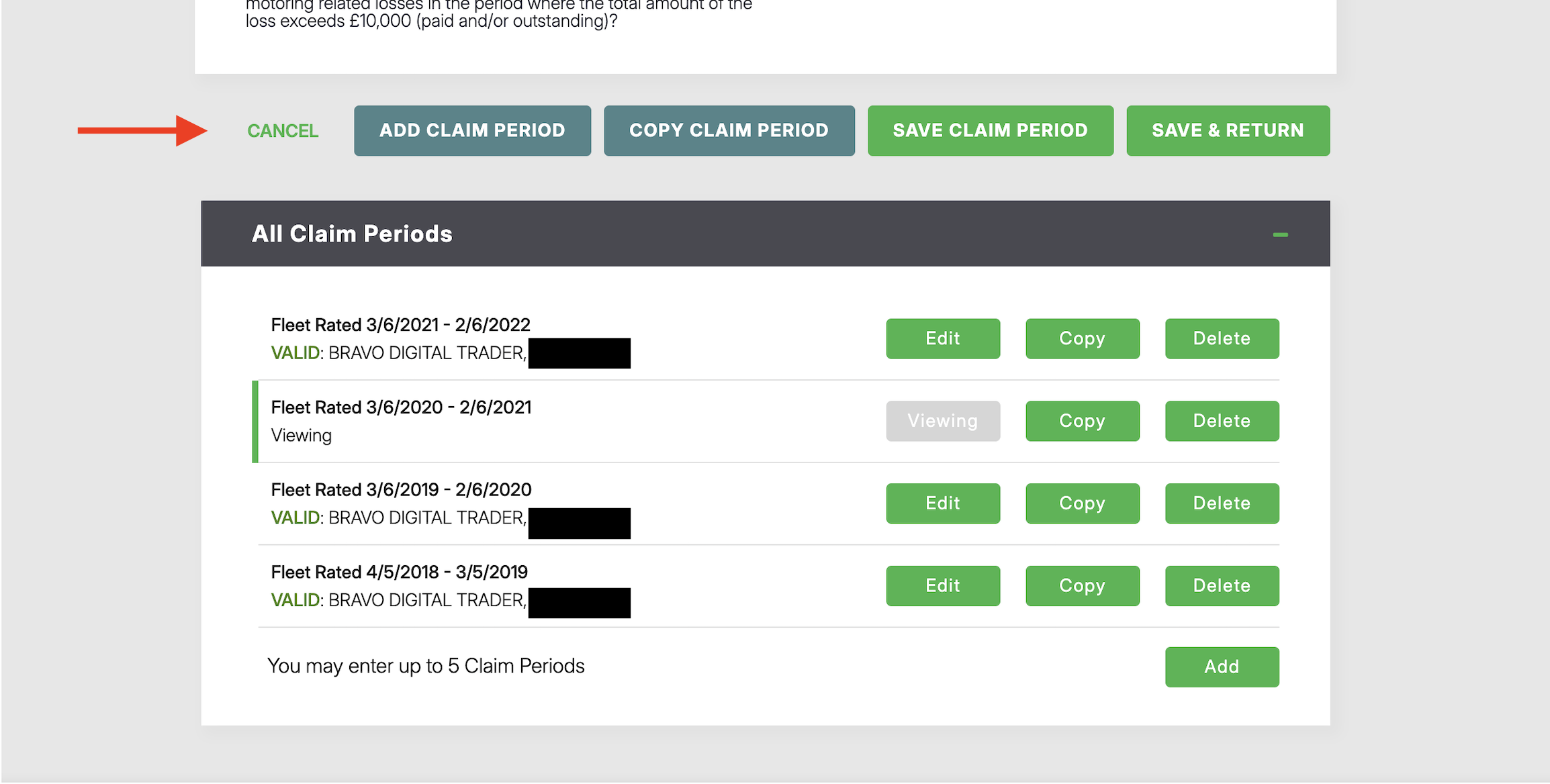This screenshot has height=784, width=1550.
Task: Delete the 3/6/2020 - 2/6/2021 claim period
Action: click(1222, 421)
